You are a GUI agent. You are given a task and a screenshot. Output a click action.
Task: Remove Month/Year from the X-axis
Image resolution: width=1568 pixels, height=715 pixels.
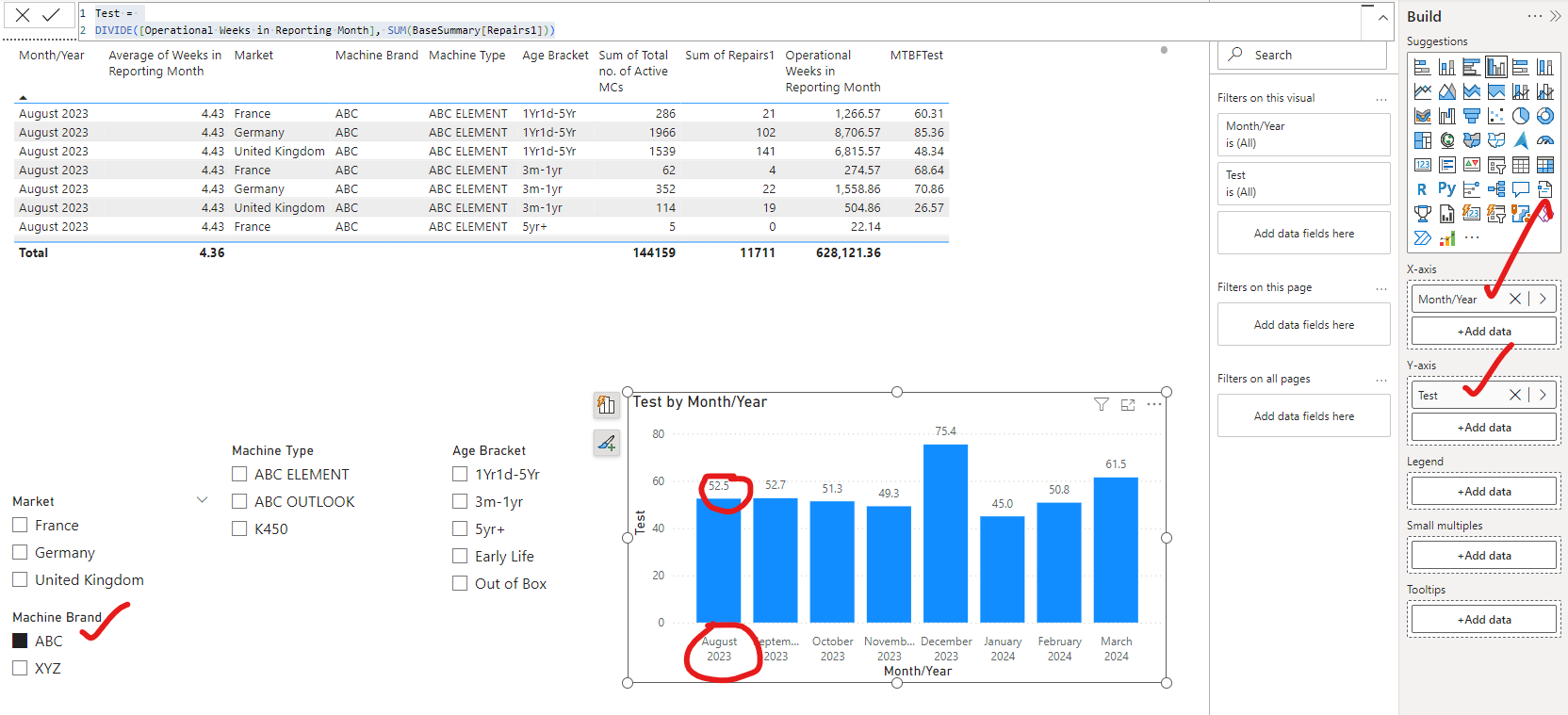[x=1515, y=299]
